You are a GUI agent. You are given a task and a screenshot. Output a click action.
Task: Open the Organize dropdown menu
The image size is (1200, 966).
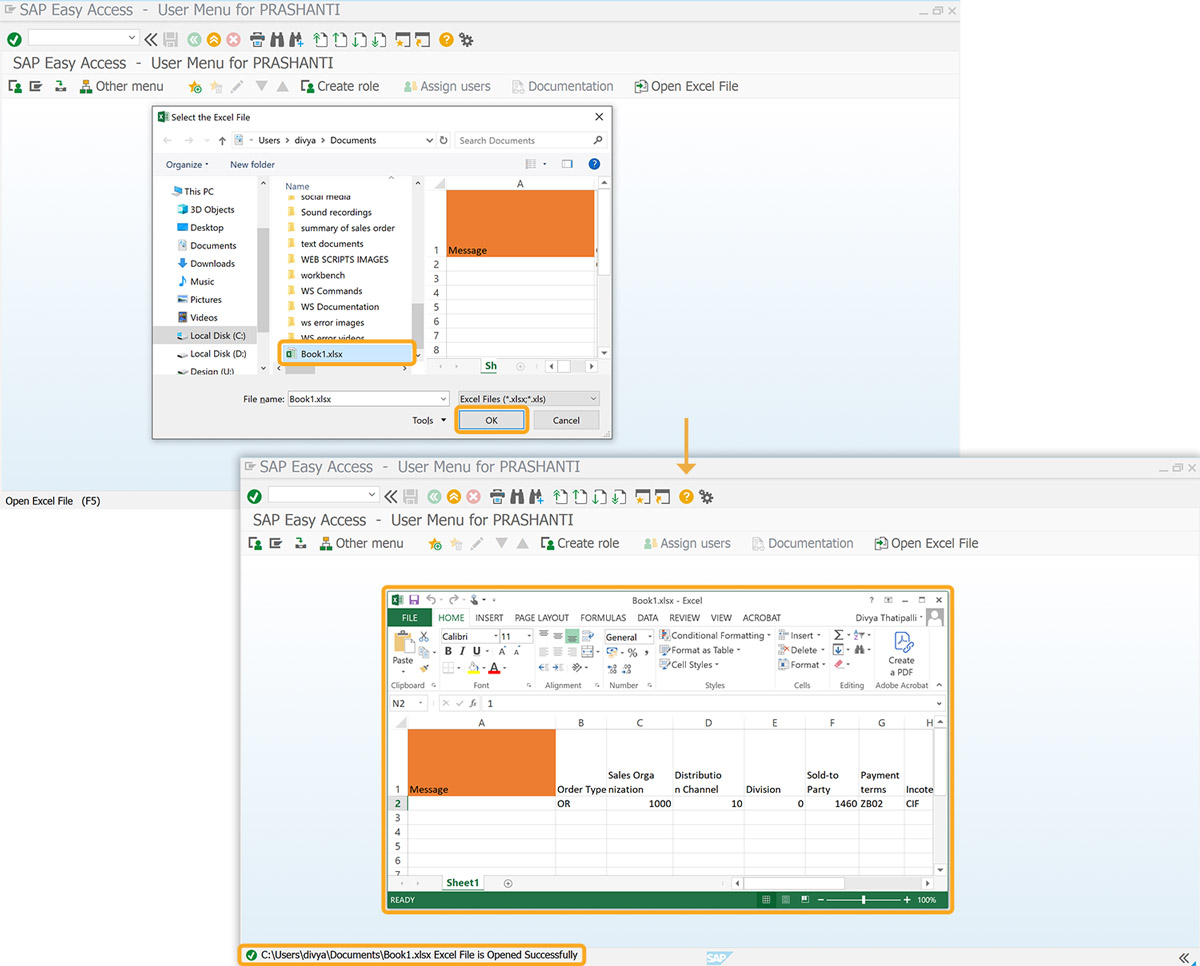187,164
